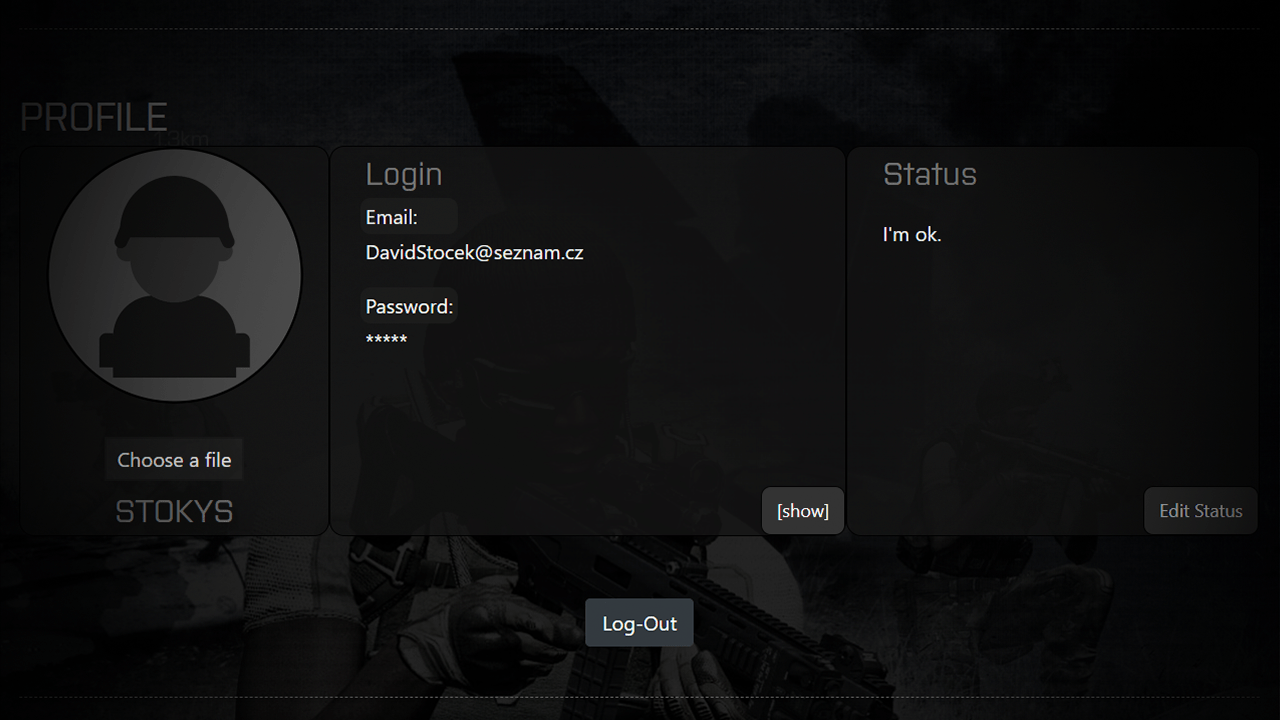Click the STOKYS username label
This screenshot has height=720, width=1280.
coord(174,511)
